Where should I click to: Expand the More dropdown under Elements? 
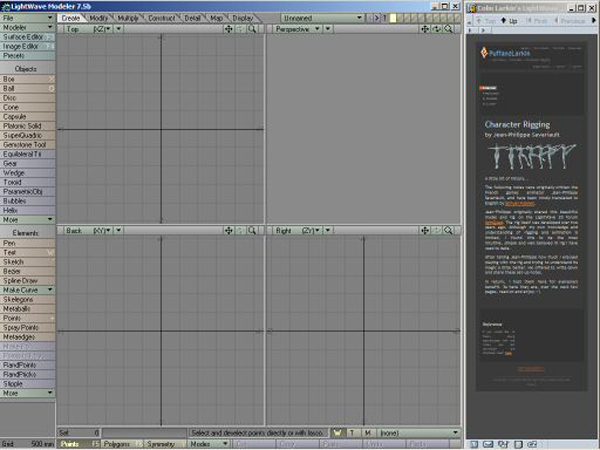click(x=28, y=393)
